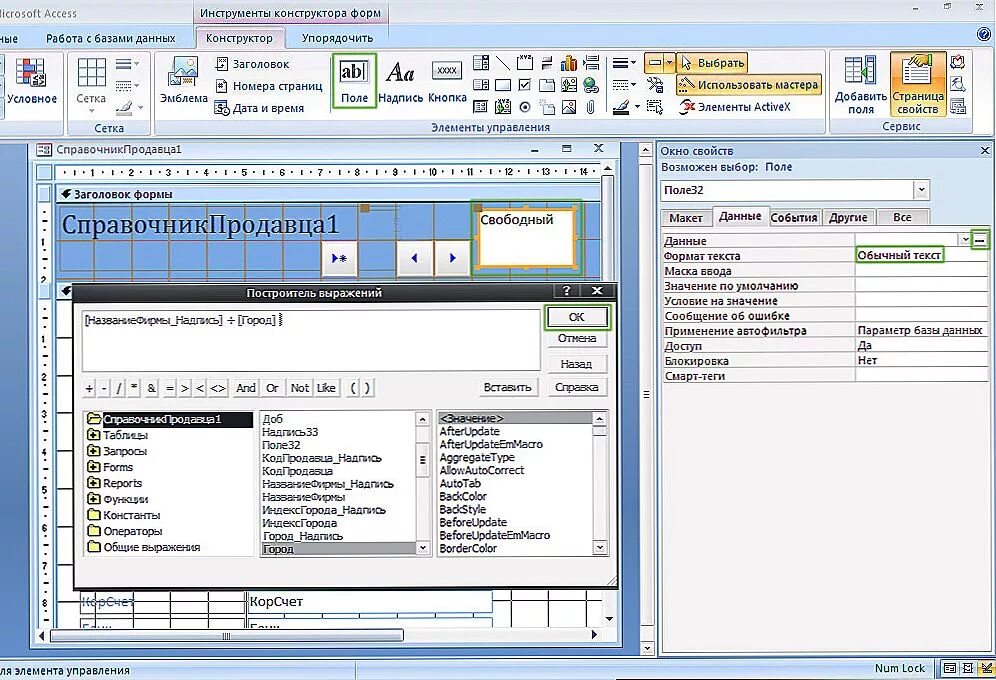Open the События tab in property sheet
Screen dimensions: 996x680
(x=794, y=218)
